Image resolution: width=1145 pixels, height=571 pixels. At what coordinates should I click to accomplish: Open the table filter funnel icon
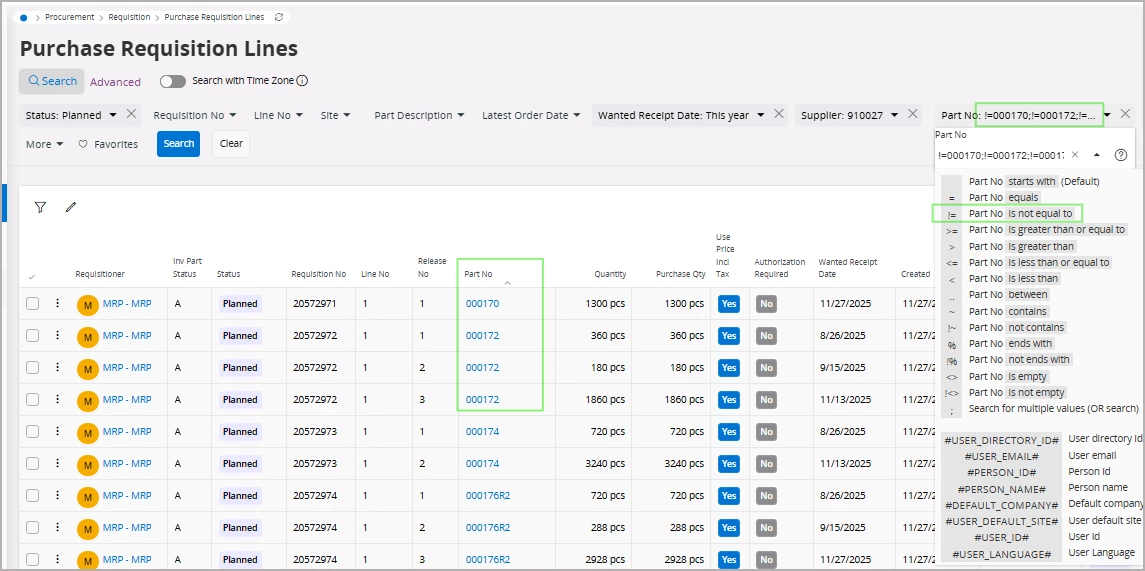coord(40,207)
